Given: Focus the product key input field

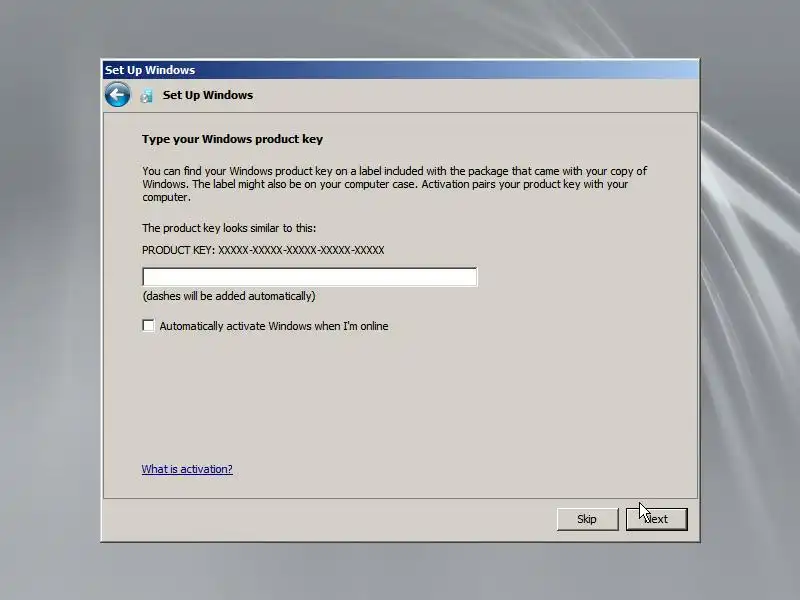Looking at the screenshot, I should 310,277.
